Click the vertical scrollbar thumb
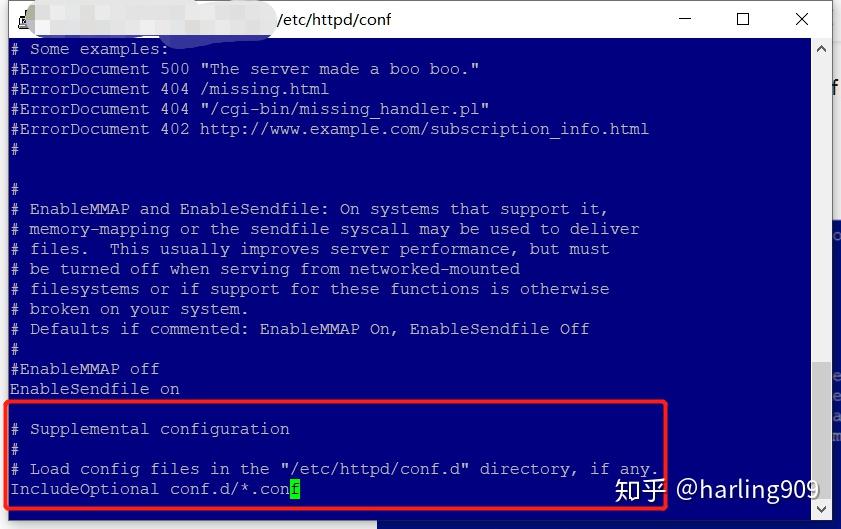841x529 pixels. (x=821, y=429)
